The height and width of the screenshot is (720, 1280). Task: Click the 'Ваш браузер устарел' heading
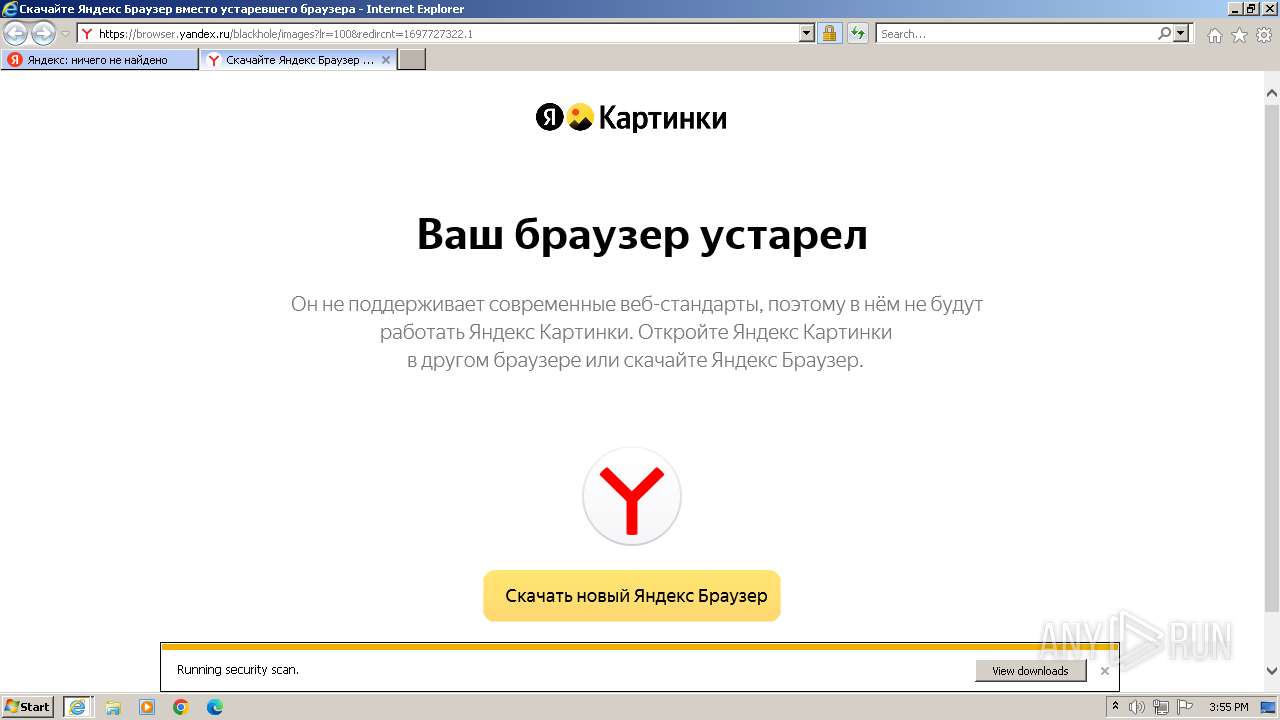[x=641, y=236]
